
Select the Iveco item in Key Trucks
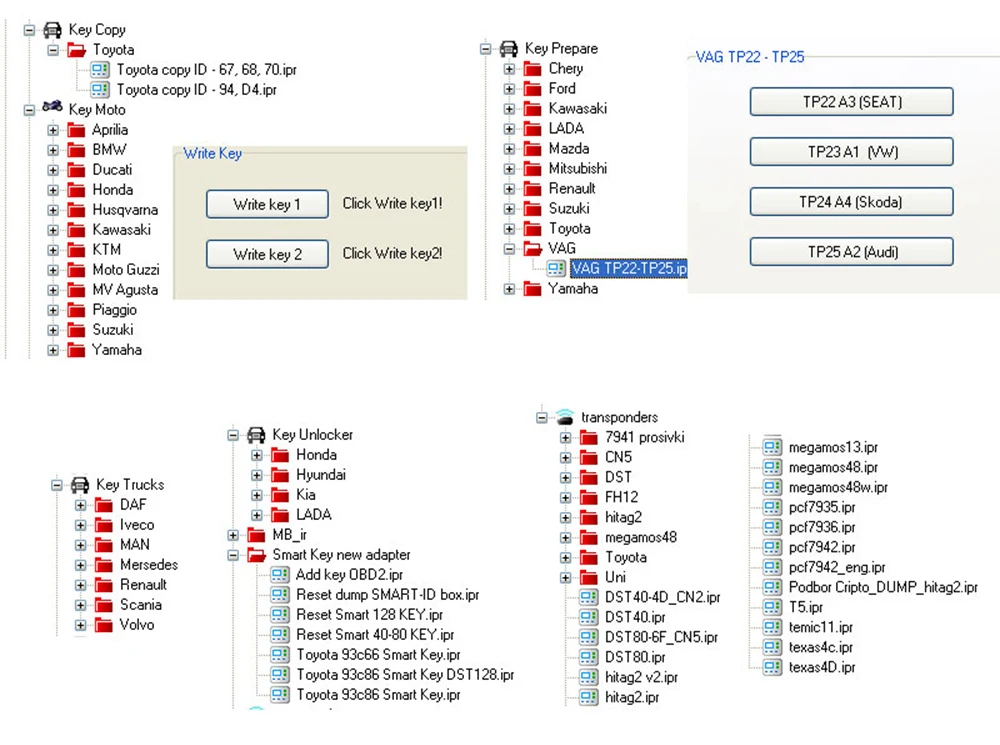(x=137, y=525)
